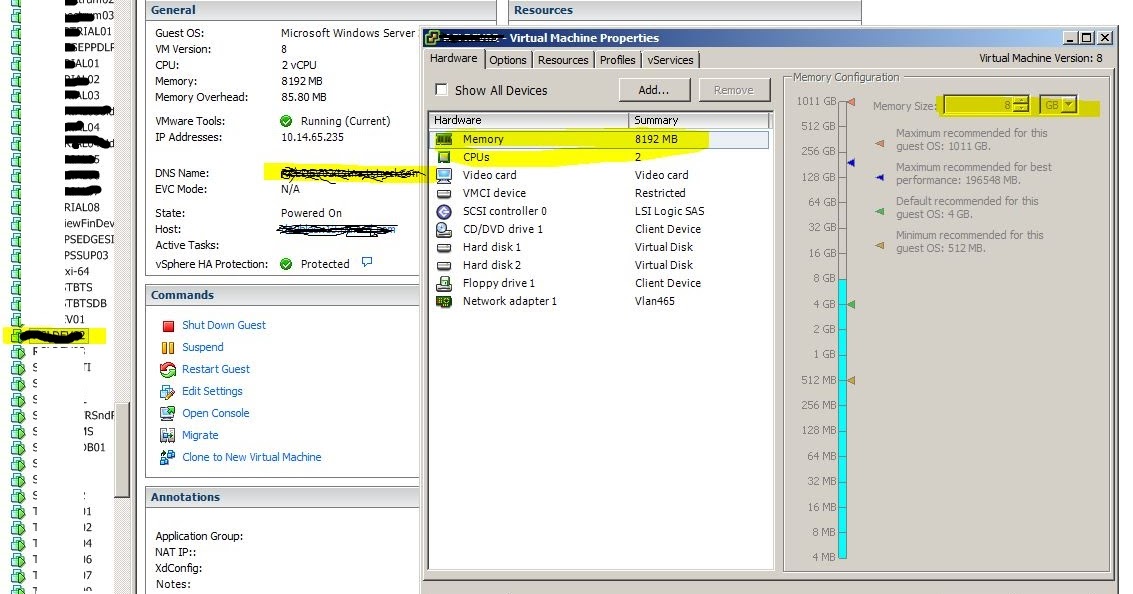
Task: Click the Memory Size spinner arrows
Action: pos(1021,105)
